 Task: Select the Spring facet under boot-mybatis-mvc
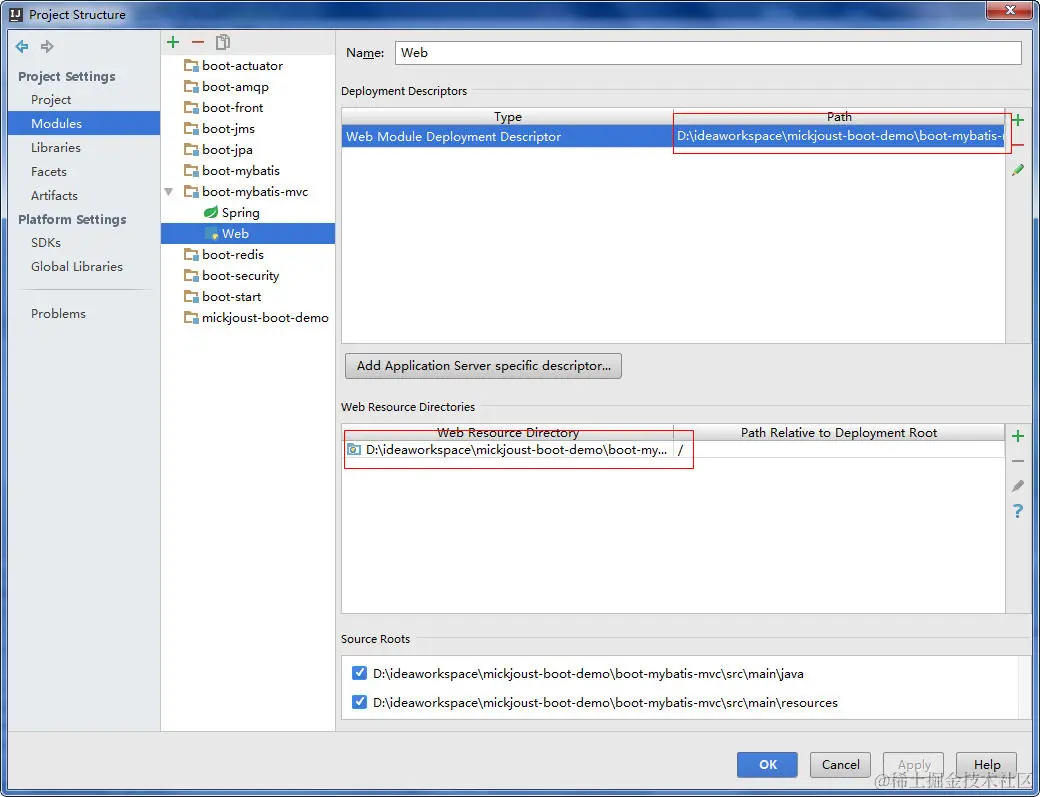tap(240, 212)
